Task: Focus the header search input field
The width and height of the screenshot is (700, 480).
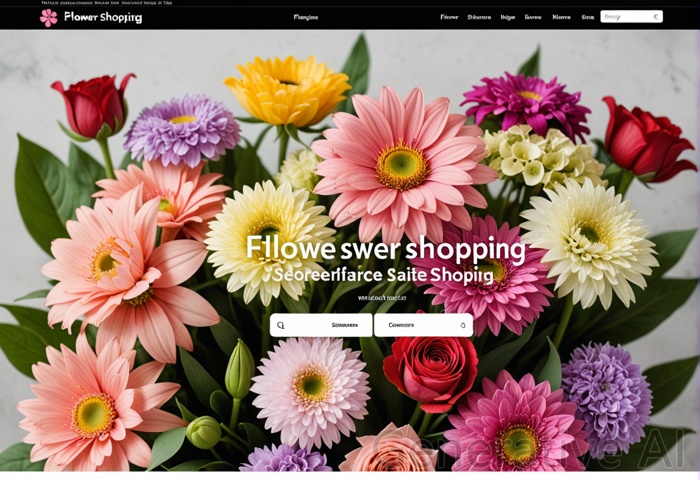Action: pyautogui.click(x=625, y=17)
